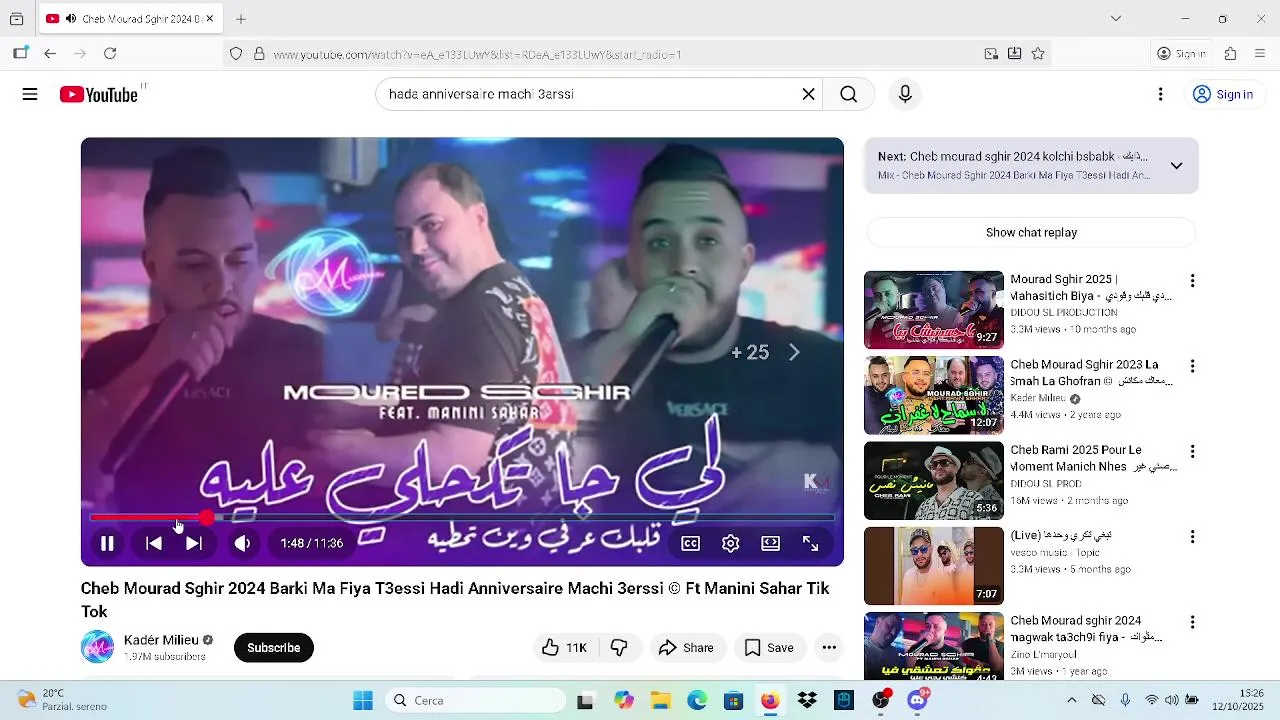The width and height of the screenshot is (1280, 720).
Task: Go to YouTube home via logo
Action: point(99,94)
